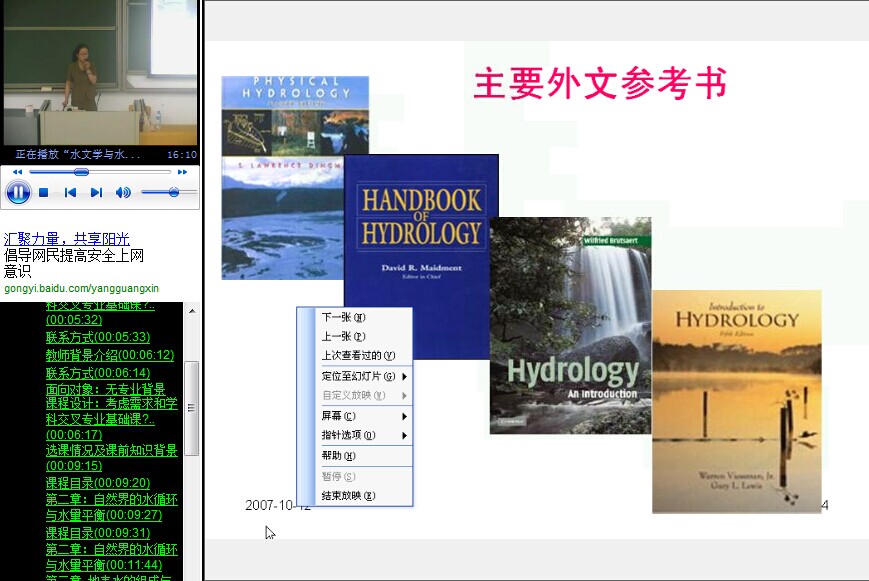Screen dimensions: 869x581
Task: Jump to 联系方式(00:05:33) chapter
Action: tap(98, 337)
